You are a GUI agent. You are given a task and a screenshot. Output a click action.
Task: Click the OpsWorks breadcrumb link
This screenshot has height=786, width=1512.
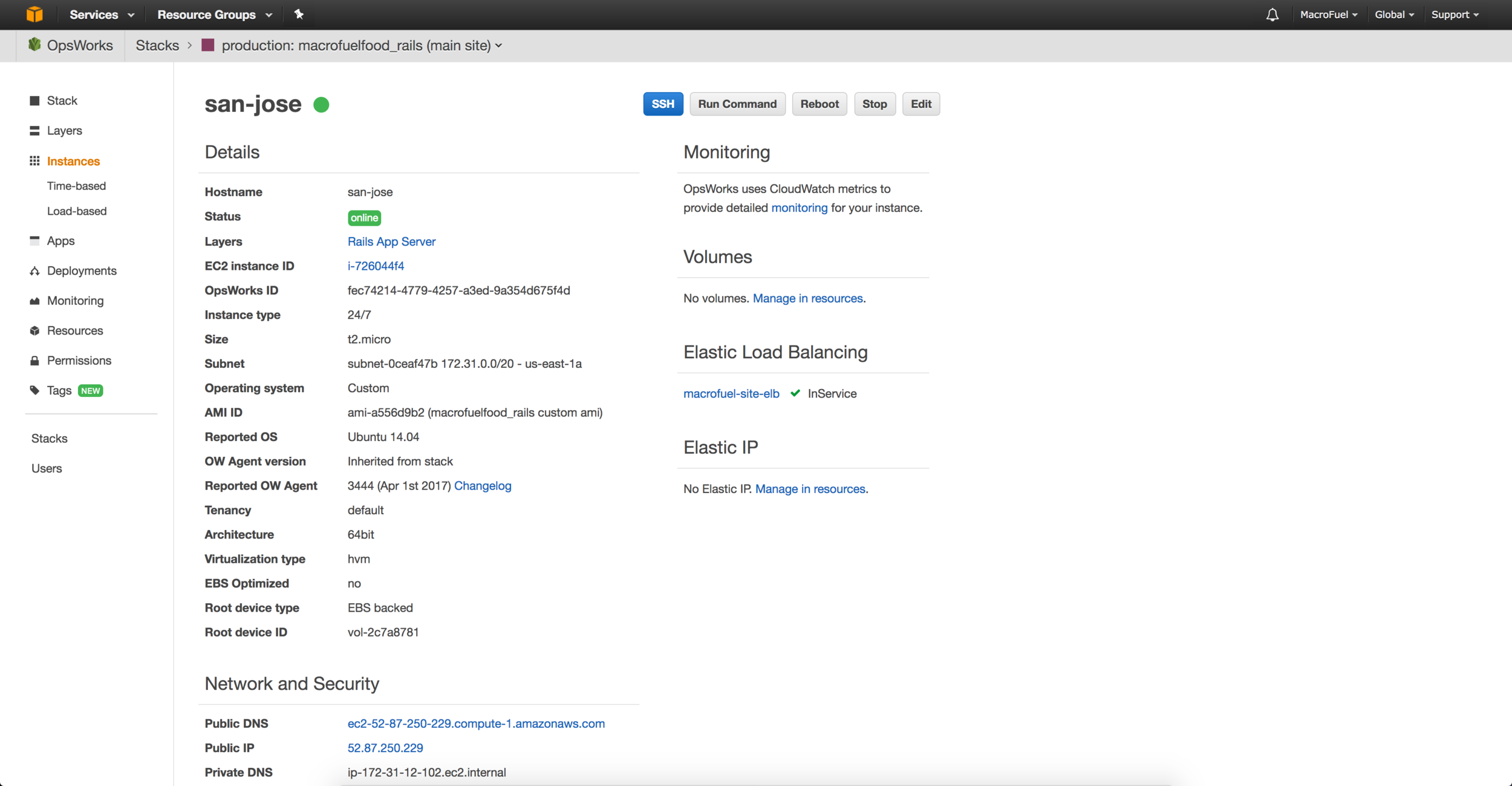coord(80,45)
